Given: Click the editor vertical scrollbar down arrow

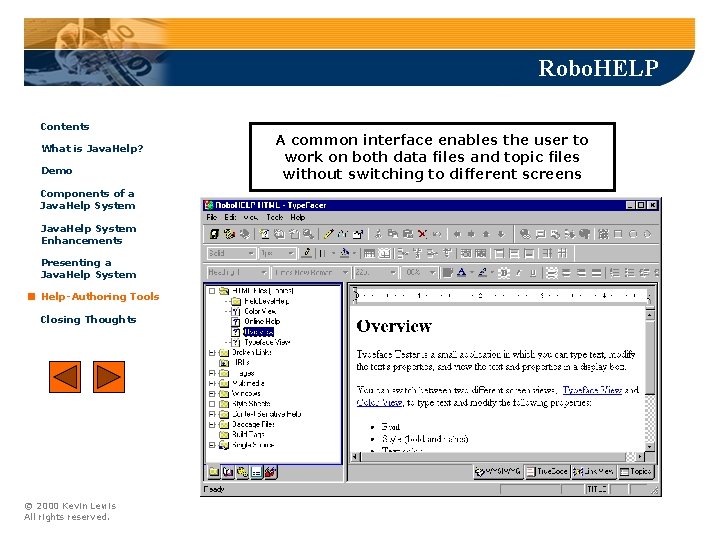Looking at the screenshot, I should tap(650, 446).
